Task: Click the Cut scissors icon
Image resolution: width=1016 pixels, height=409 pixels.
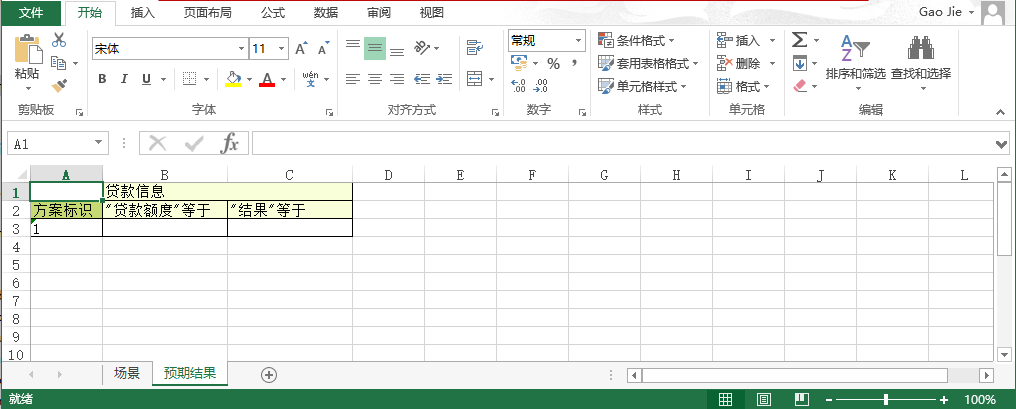Action: point(58,40)
